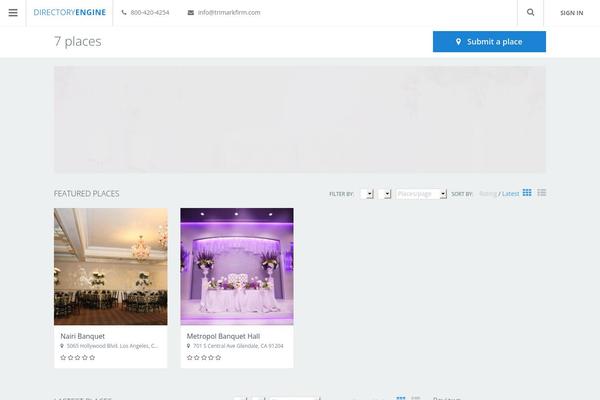This screenshot has width=600, height=400.
Task: Click Metropol address 701 S Central Ave
Action: (238, 346)
